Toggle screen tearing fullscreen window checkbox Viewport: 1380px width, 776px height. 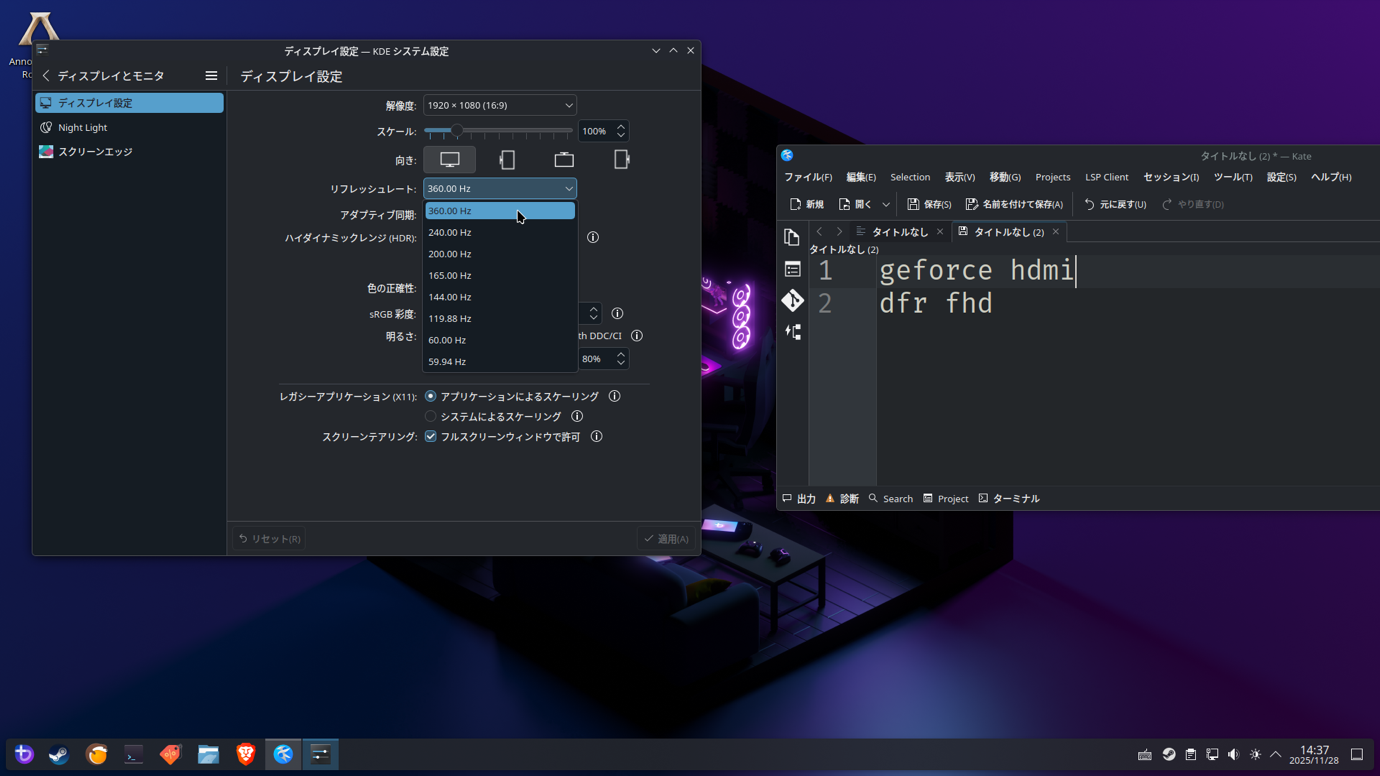pos(431,437)
